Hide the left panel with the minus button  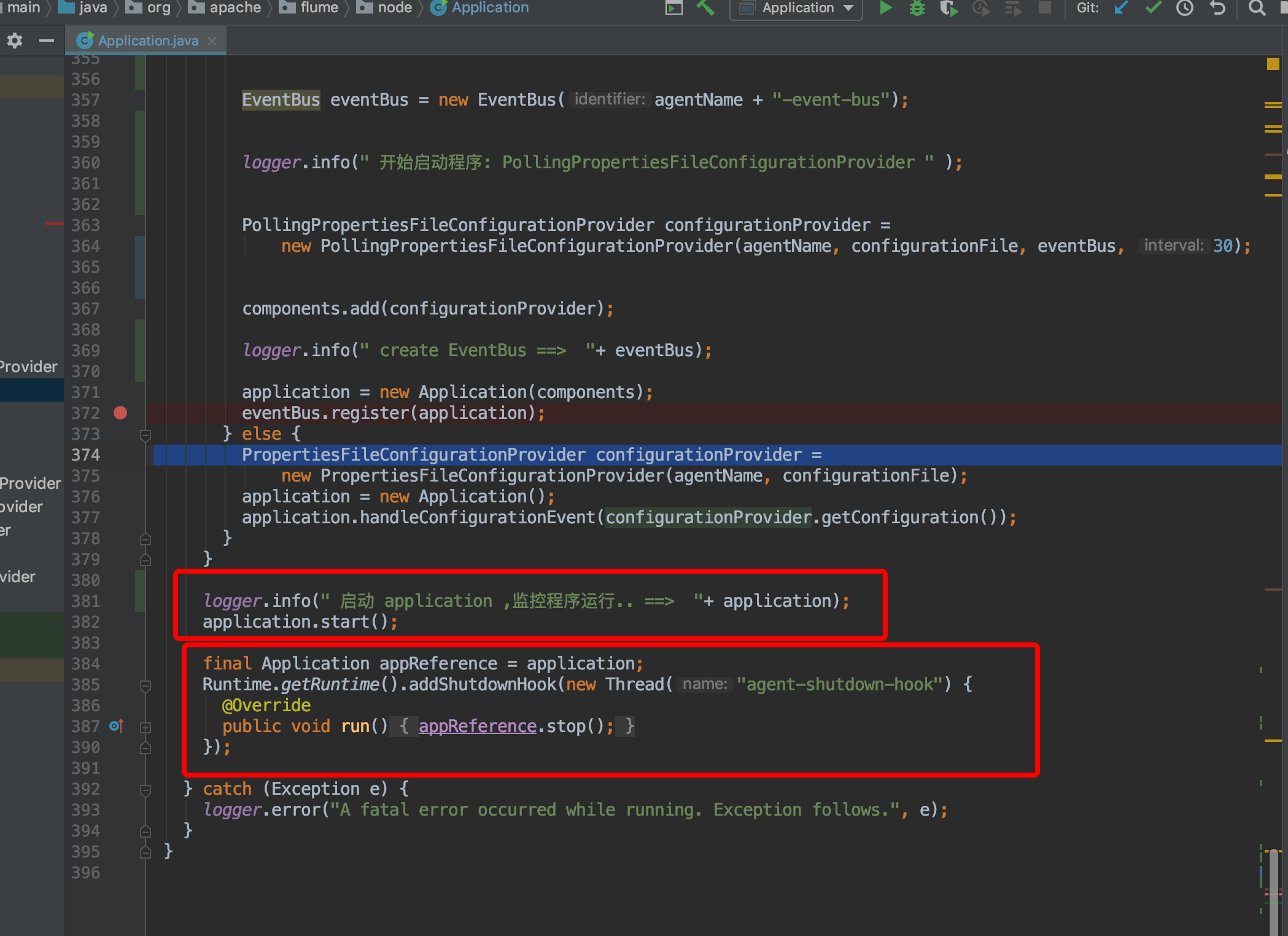(47, 41)
